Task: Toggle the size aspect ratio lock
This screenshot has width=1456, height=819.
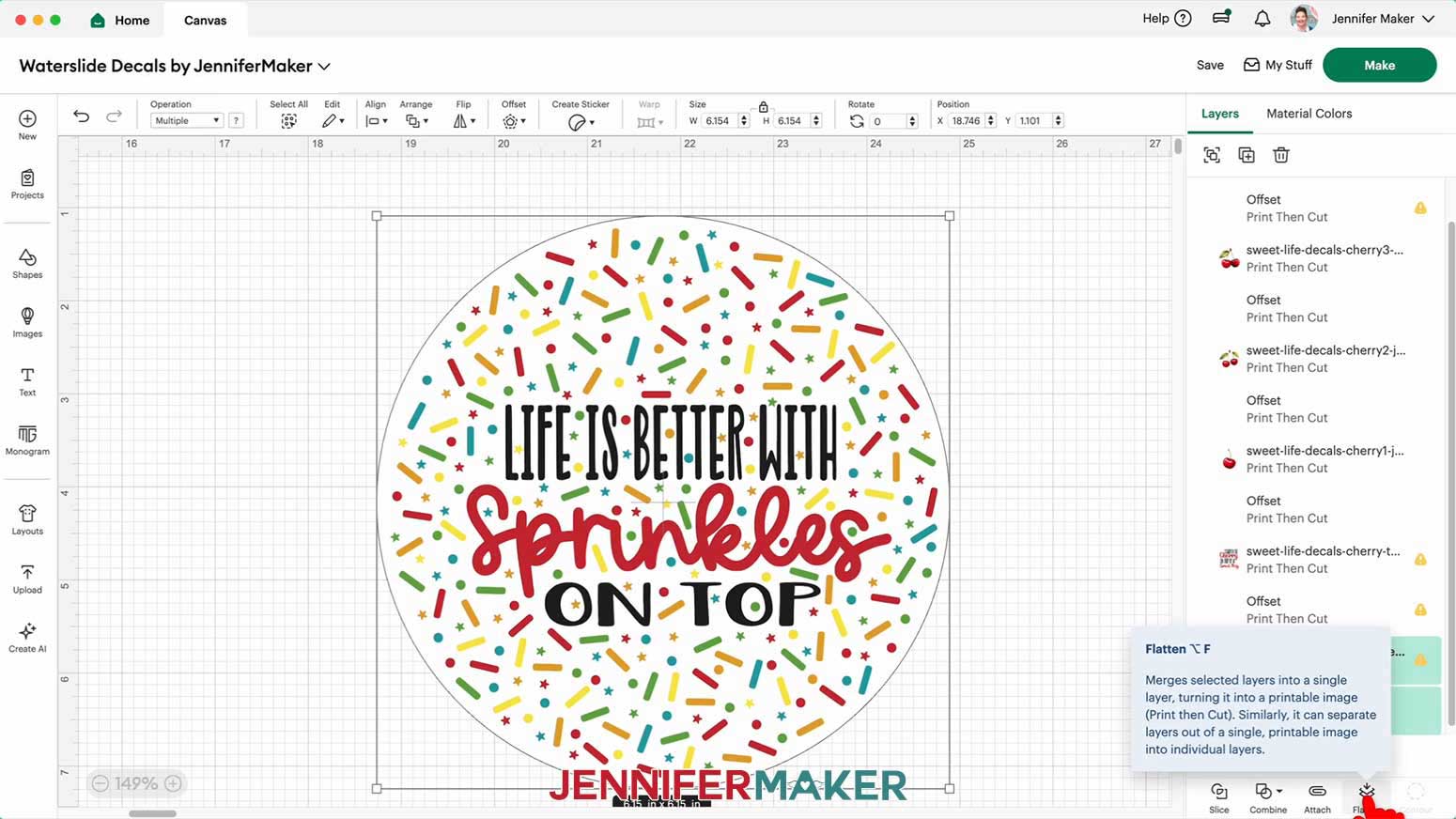Action: click(764, 106)
